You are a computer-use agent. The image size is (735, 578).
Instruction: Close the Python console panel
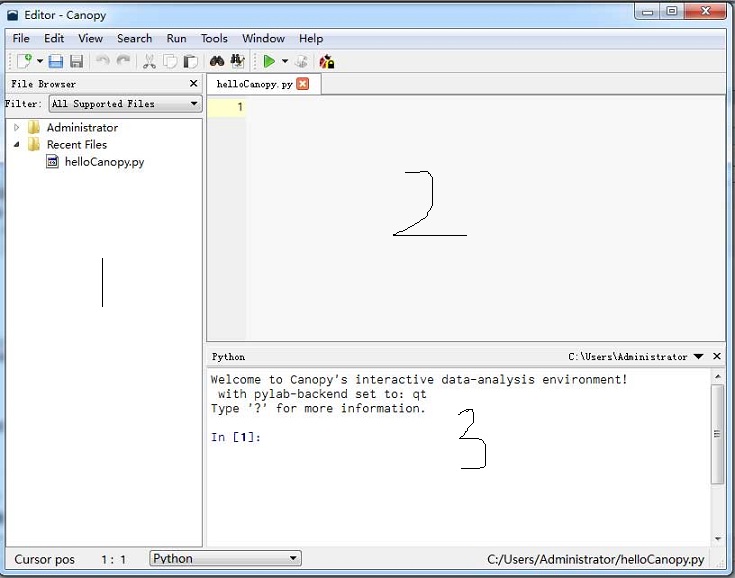click(x=717, y=356)
